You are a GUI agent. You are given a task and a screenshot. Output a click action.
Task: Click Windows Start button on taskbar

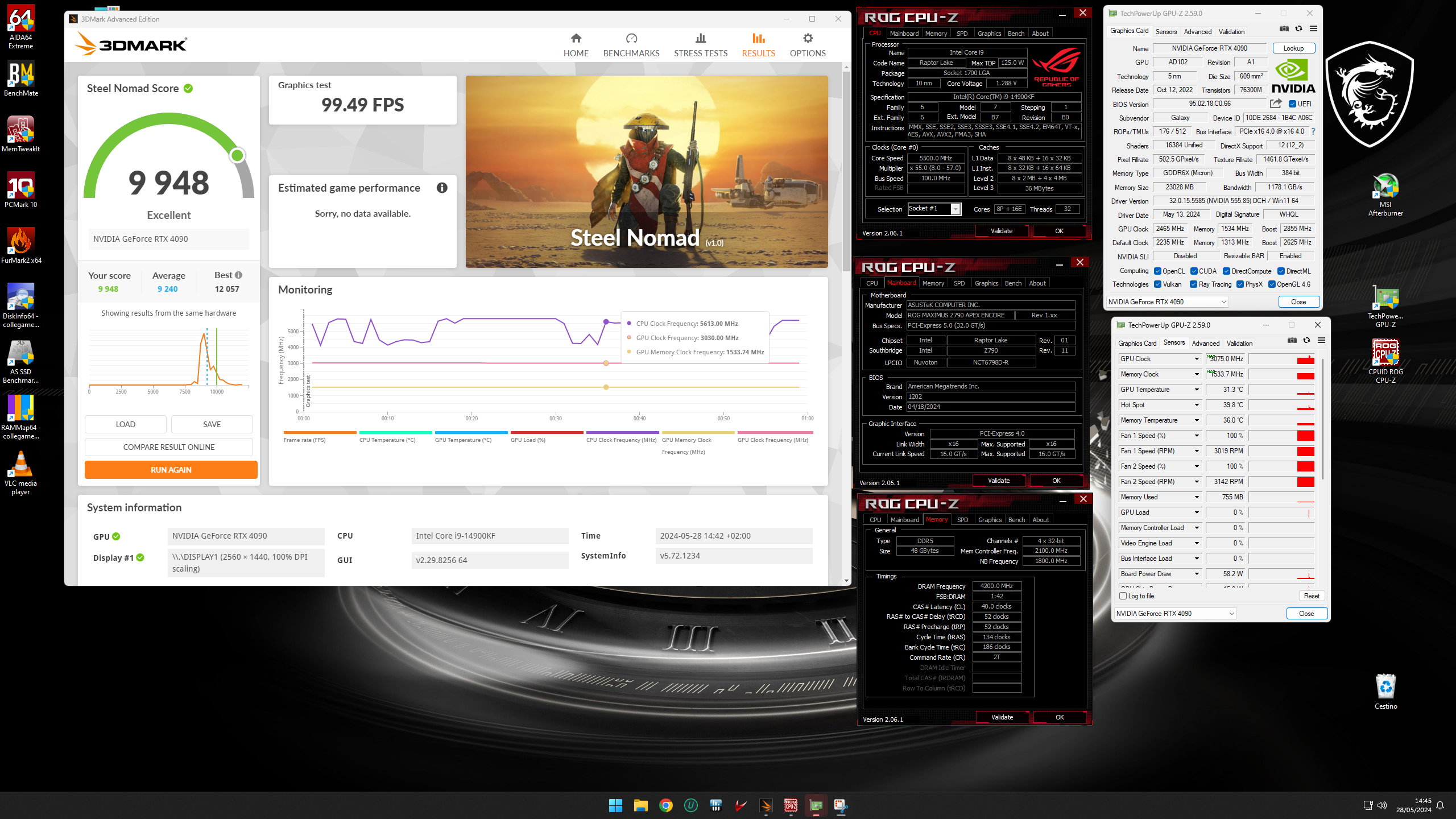click(x=615, y=805)
